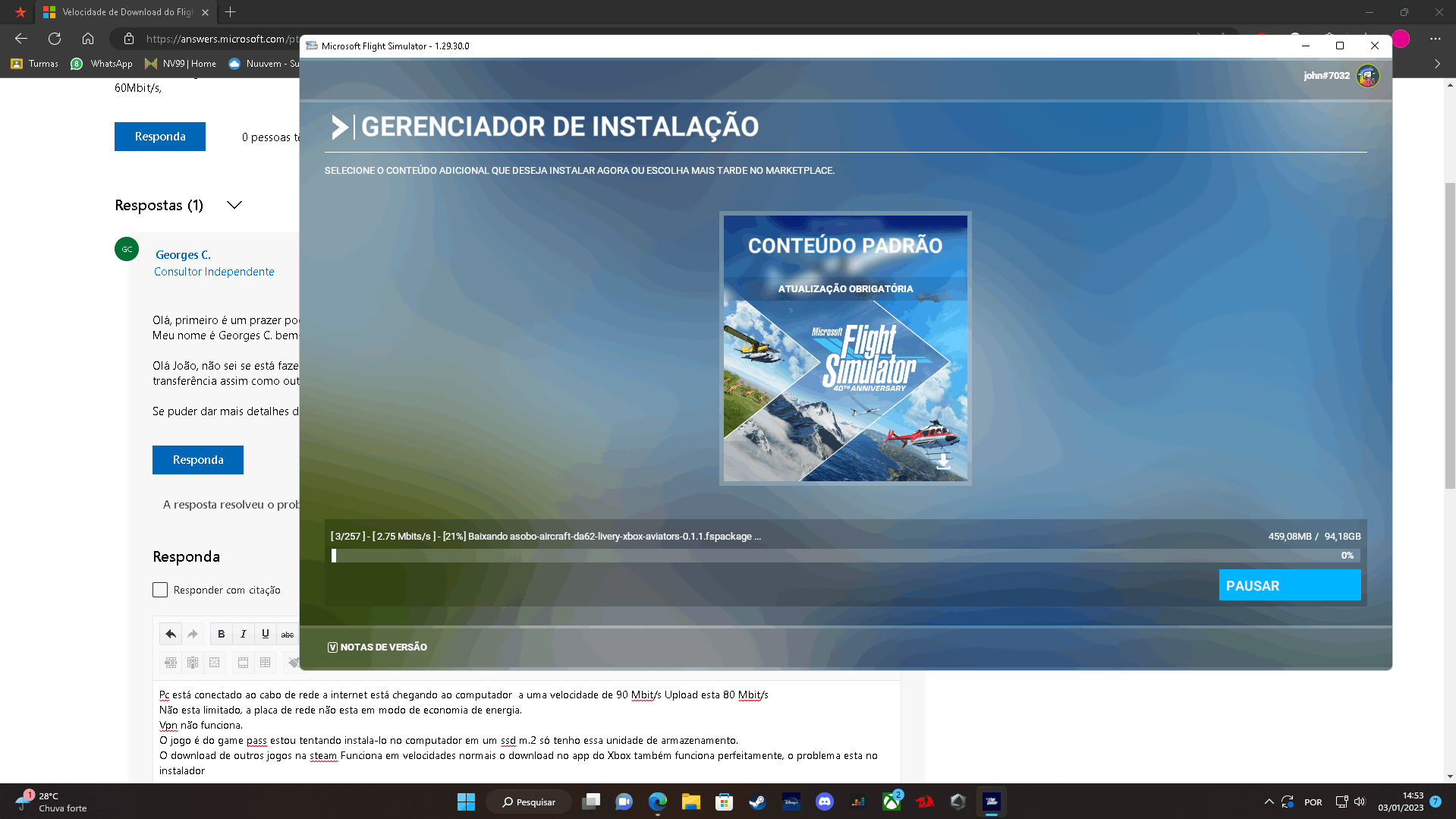Open Discord from the taskbar
Image resolution: width=1456 pixels, height=819 pixels.
tap(825, 802)
